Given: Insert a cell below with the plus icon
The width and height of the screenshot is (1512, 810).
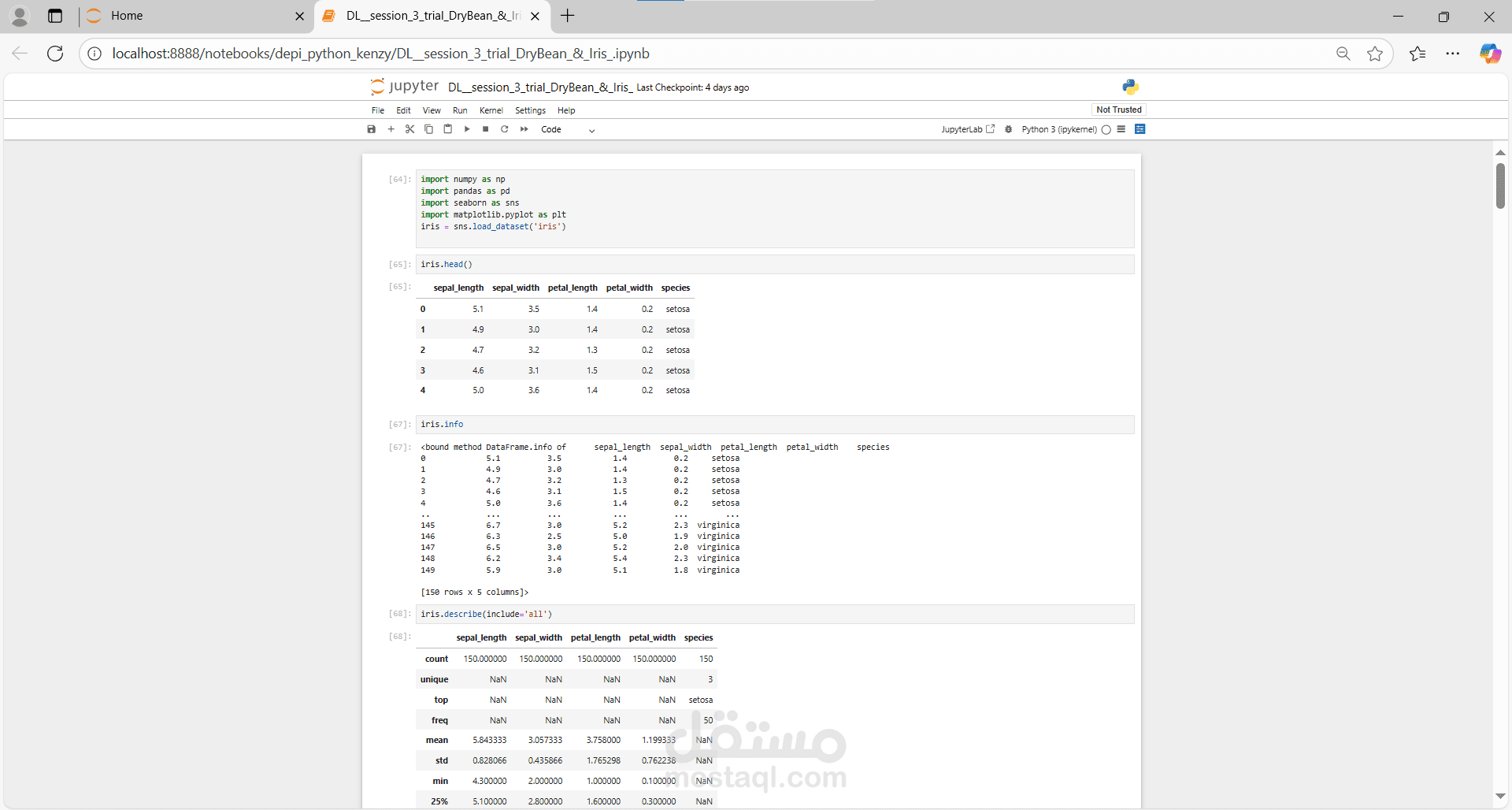Looking at the screenshot, I should [391, 129].
